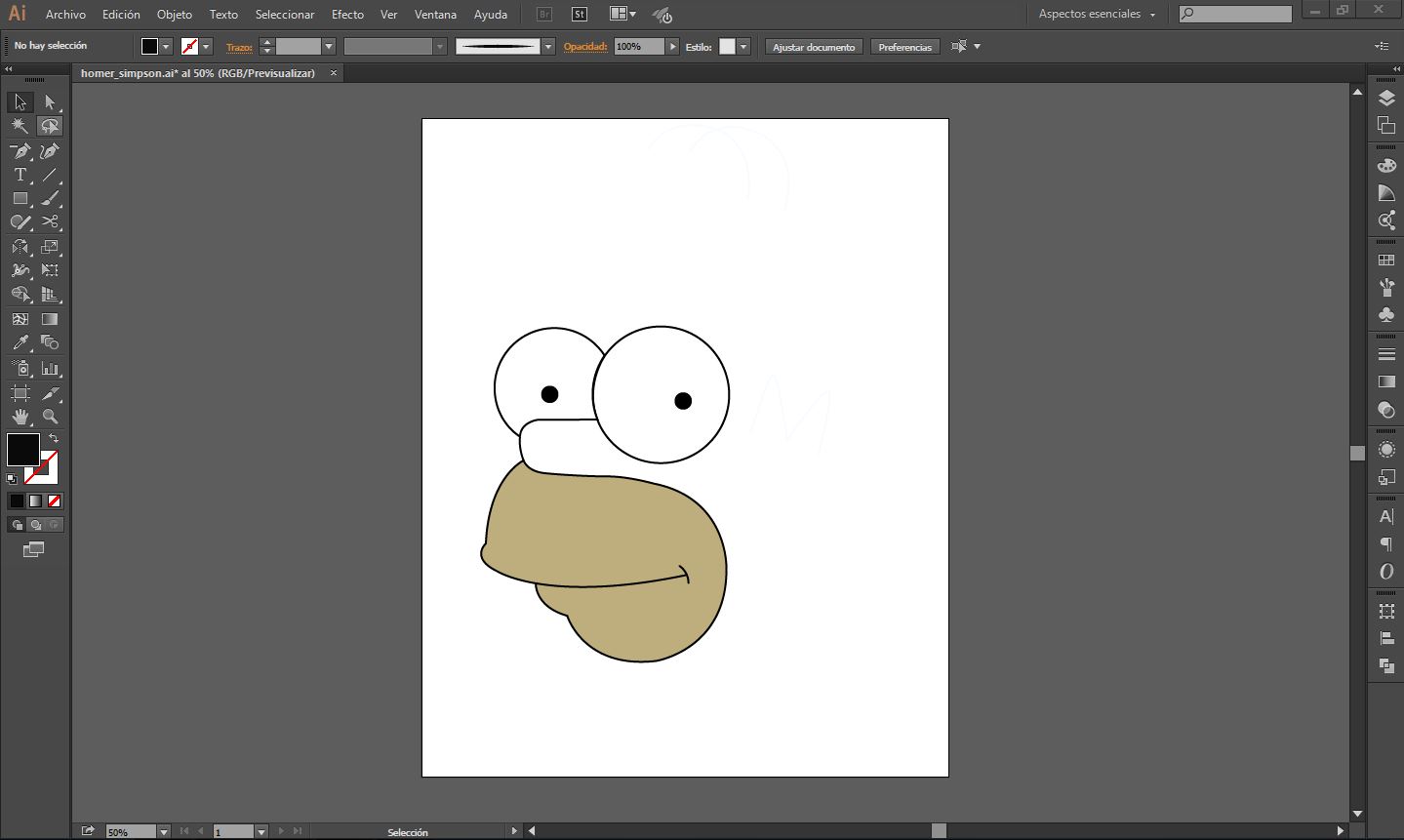The image size is (1404, 840).
Task: Click the large fill color swatch
Action: 23,450
